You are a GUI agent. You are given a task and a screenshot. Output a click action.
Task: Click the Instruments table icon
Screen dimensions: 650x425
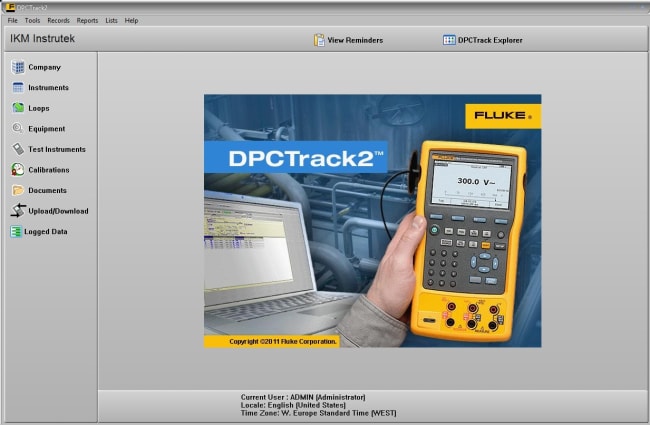pyautogui.click(x=18, y=87)
